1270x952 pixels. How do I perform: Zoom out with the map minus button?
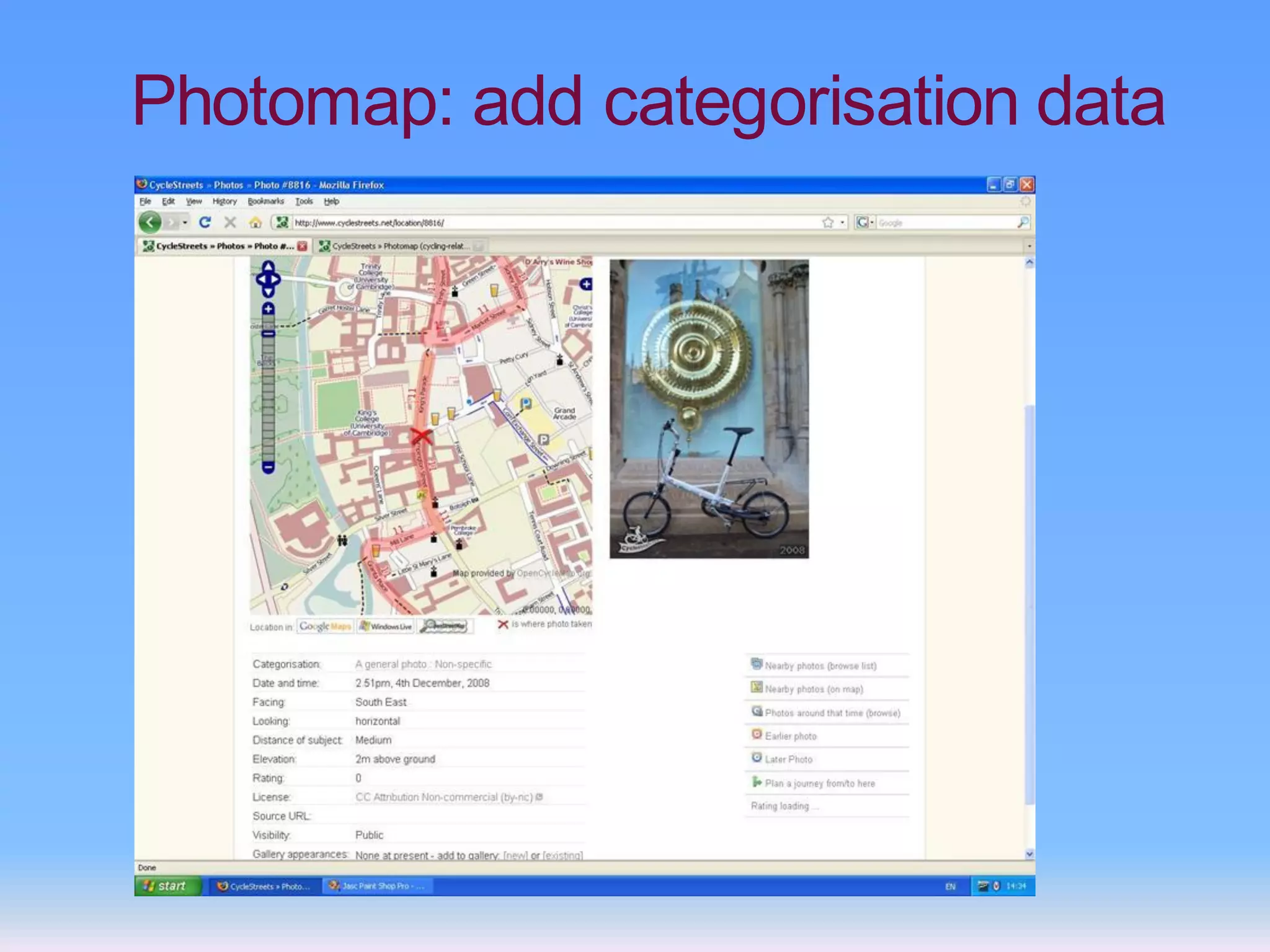(268, 467)
